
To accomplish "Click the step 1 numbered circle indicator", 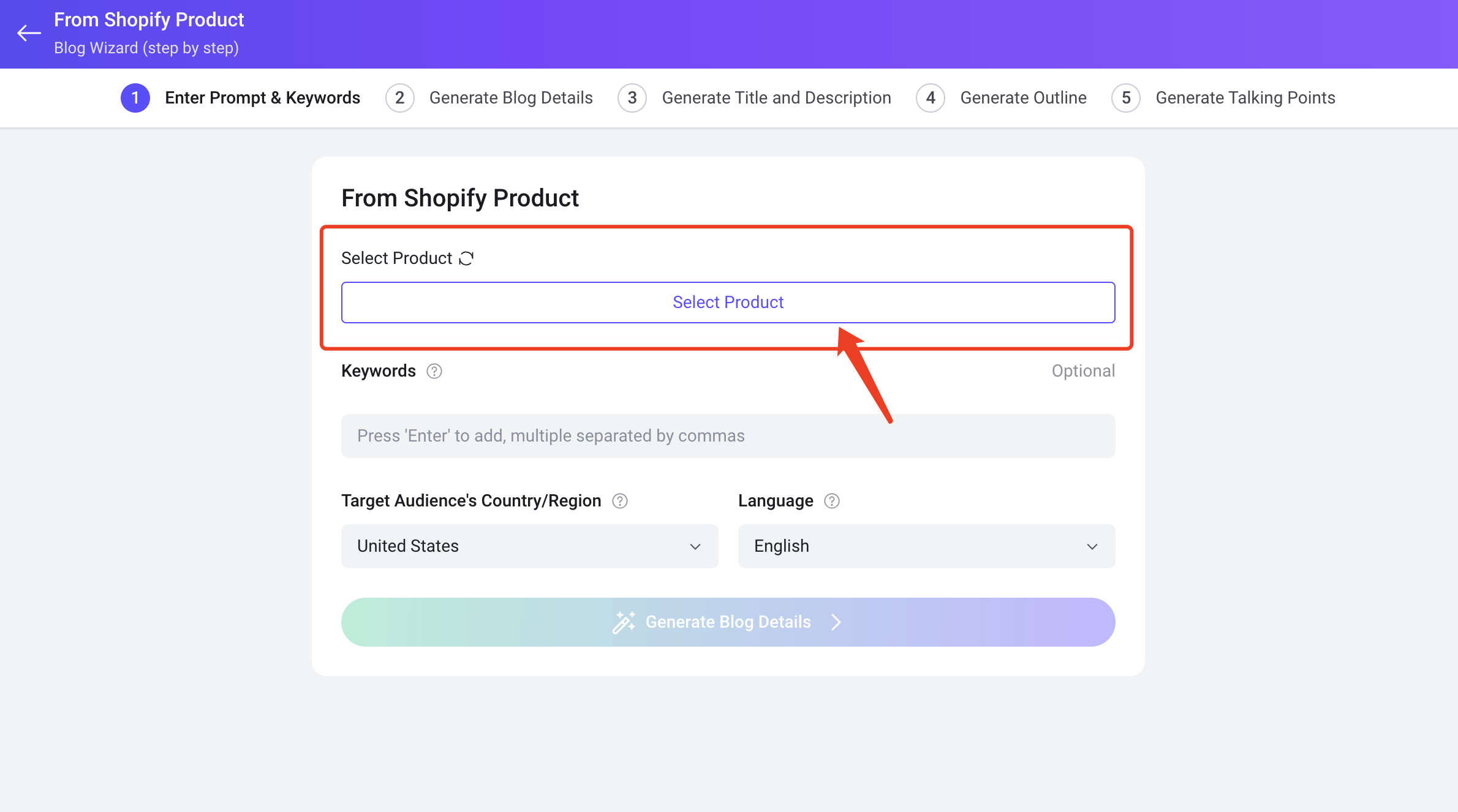I will click(x=132, y=98).
